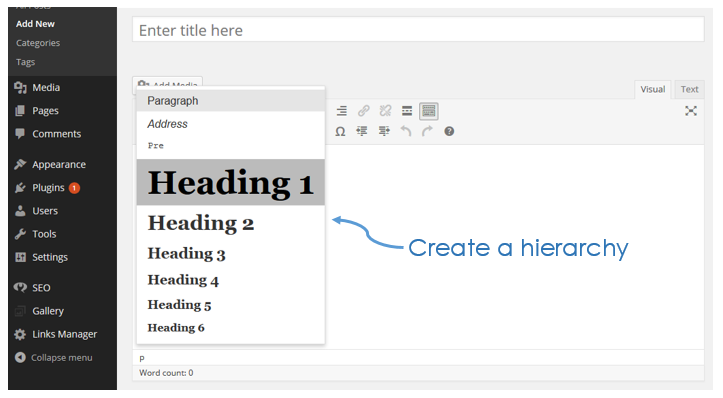Click the Appearance brush icon

(x=20, y=164)
